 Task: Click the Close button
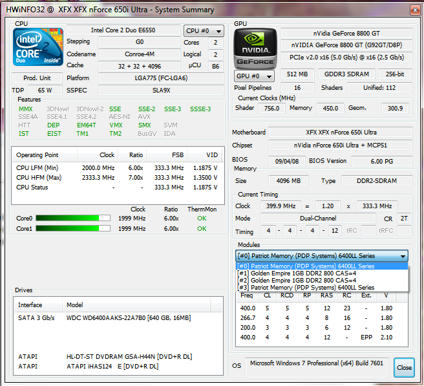click(404, 367)
